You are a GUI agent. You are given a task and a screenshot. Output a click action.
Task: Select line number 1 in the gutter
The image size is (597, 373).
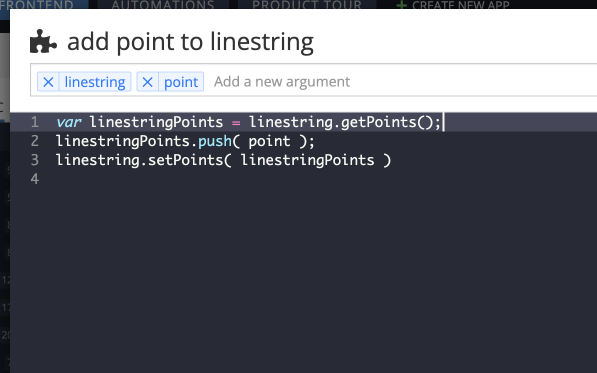click(35, 122)
